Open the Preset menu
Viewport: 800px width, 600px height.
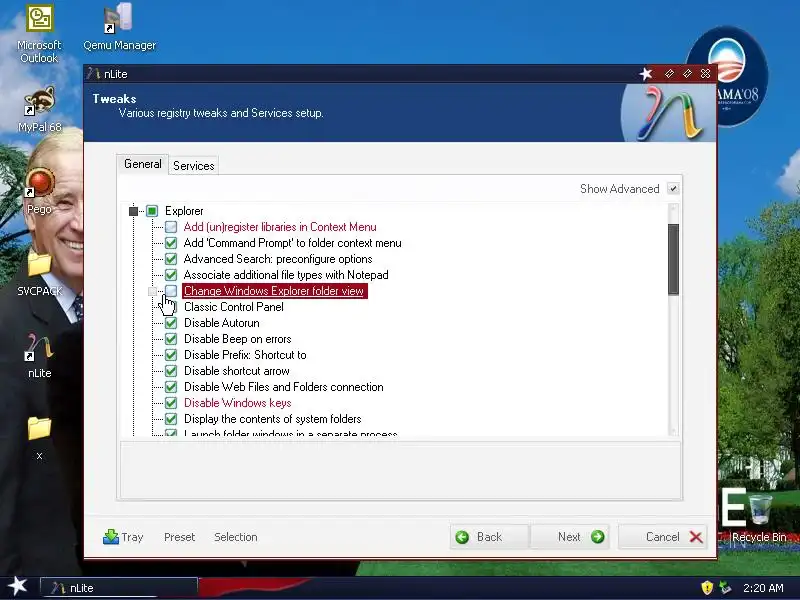click(180, 537)
